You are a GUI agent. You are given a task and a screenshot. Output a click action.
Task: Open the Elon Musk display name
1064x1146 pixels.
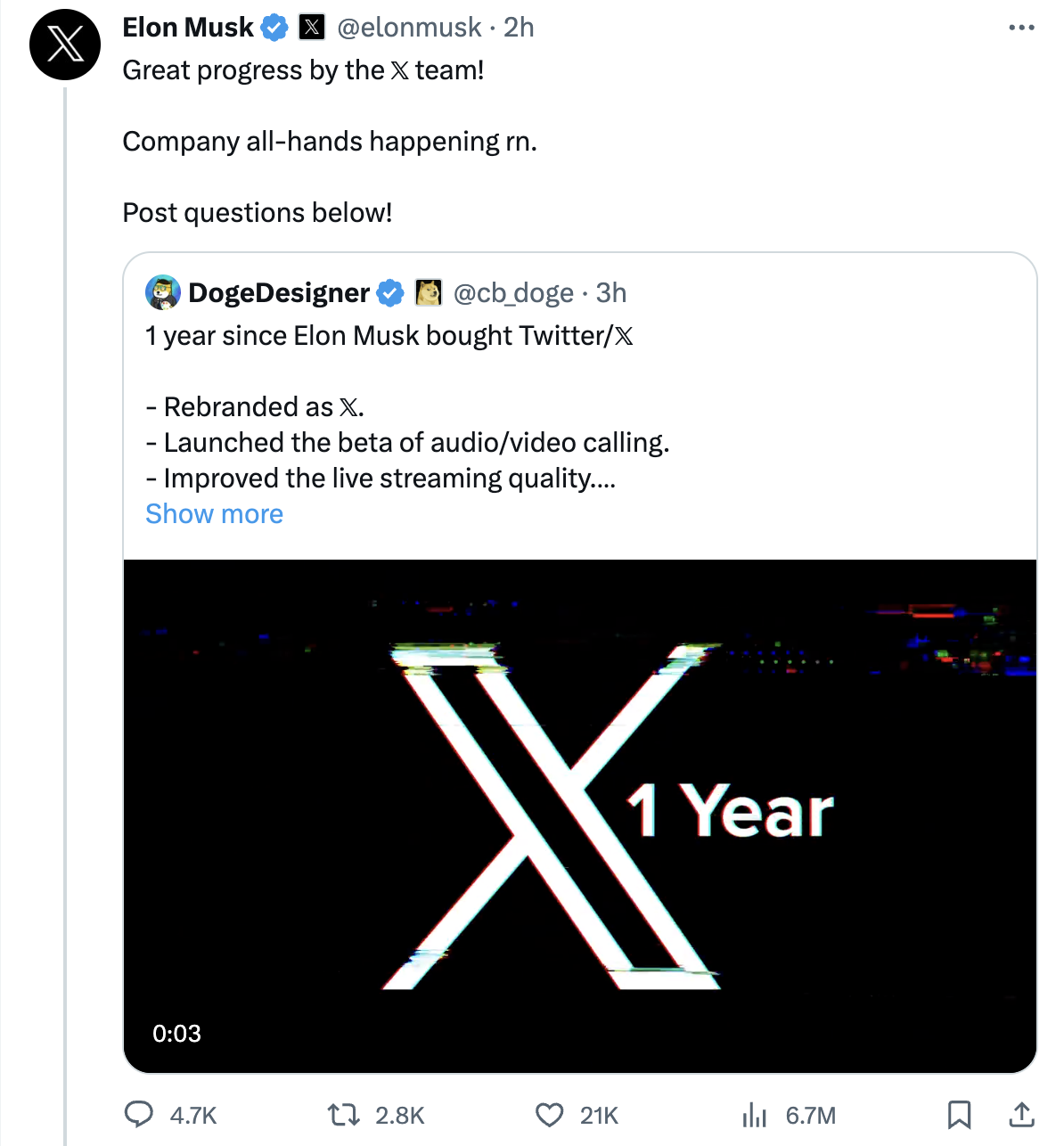(188, 28)
